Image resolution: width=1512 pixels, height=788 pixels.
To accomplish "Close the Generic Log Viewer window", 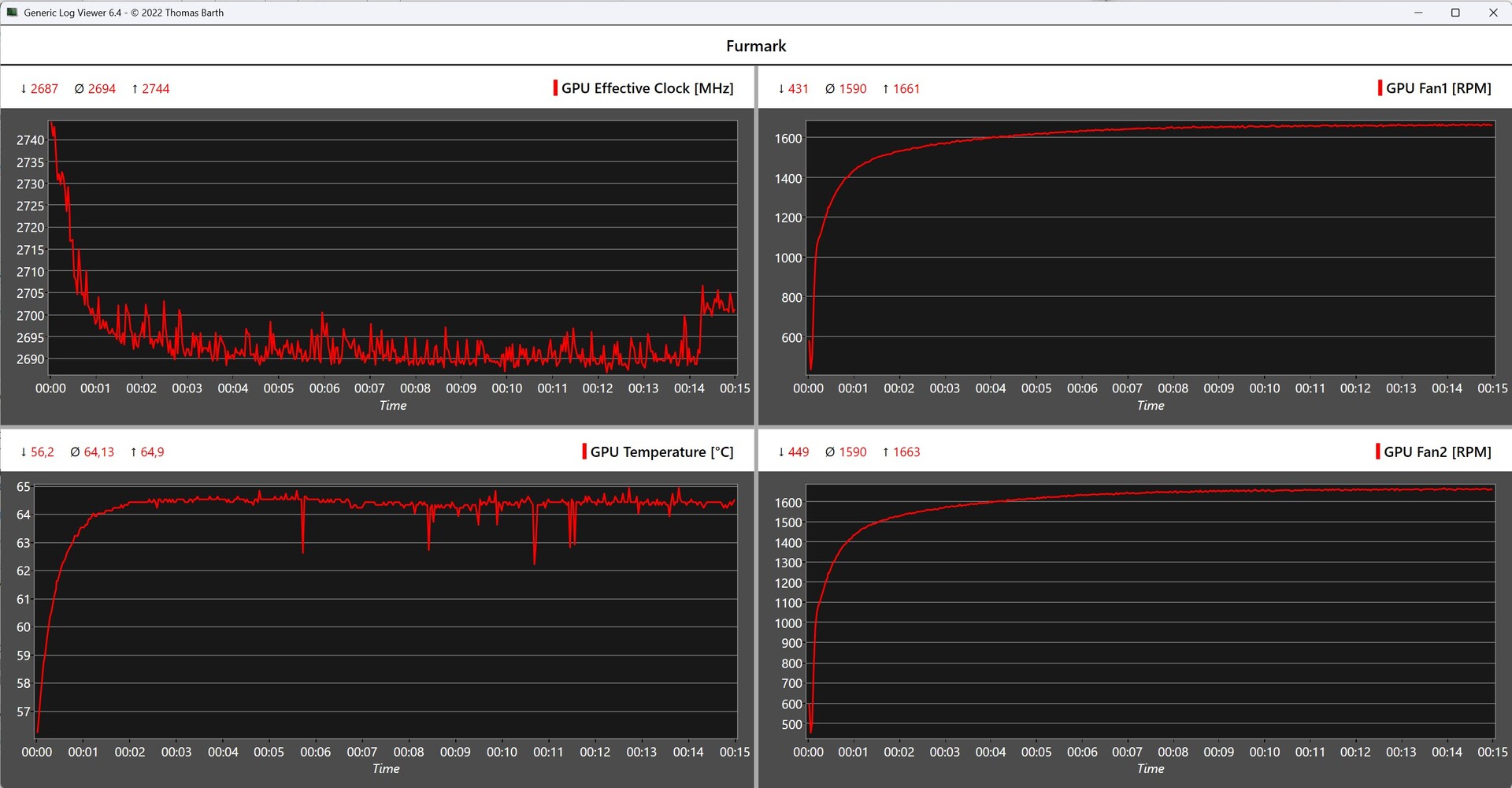I will coord(1492,13).
